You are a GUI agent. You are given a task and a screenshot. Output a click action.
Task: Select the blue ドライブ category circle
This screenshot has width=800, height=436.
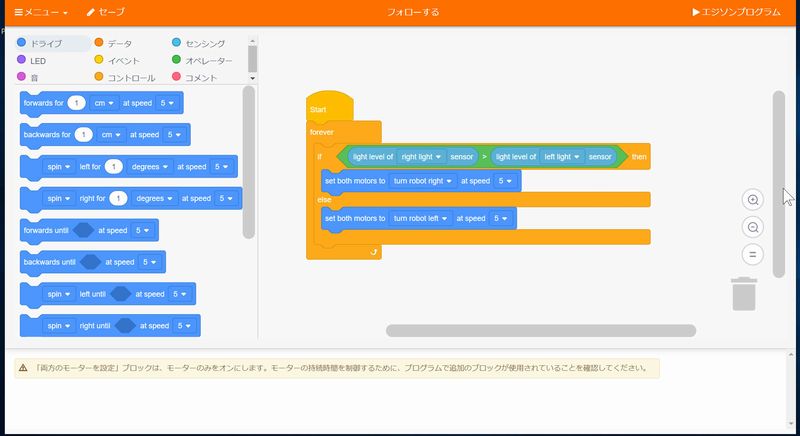pyautogui.click(x=22, y=43)
